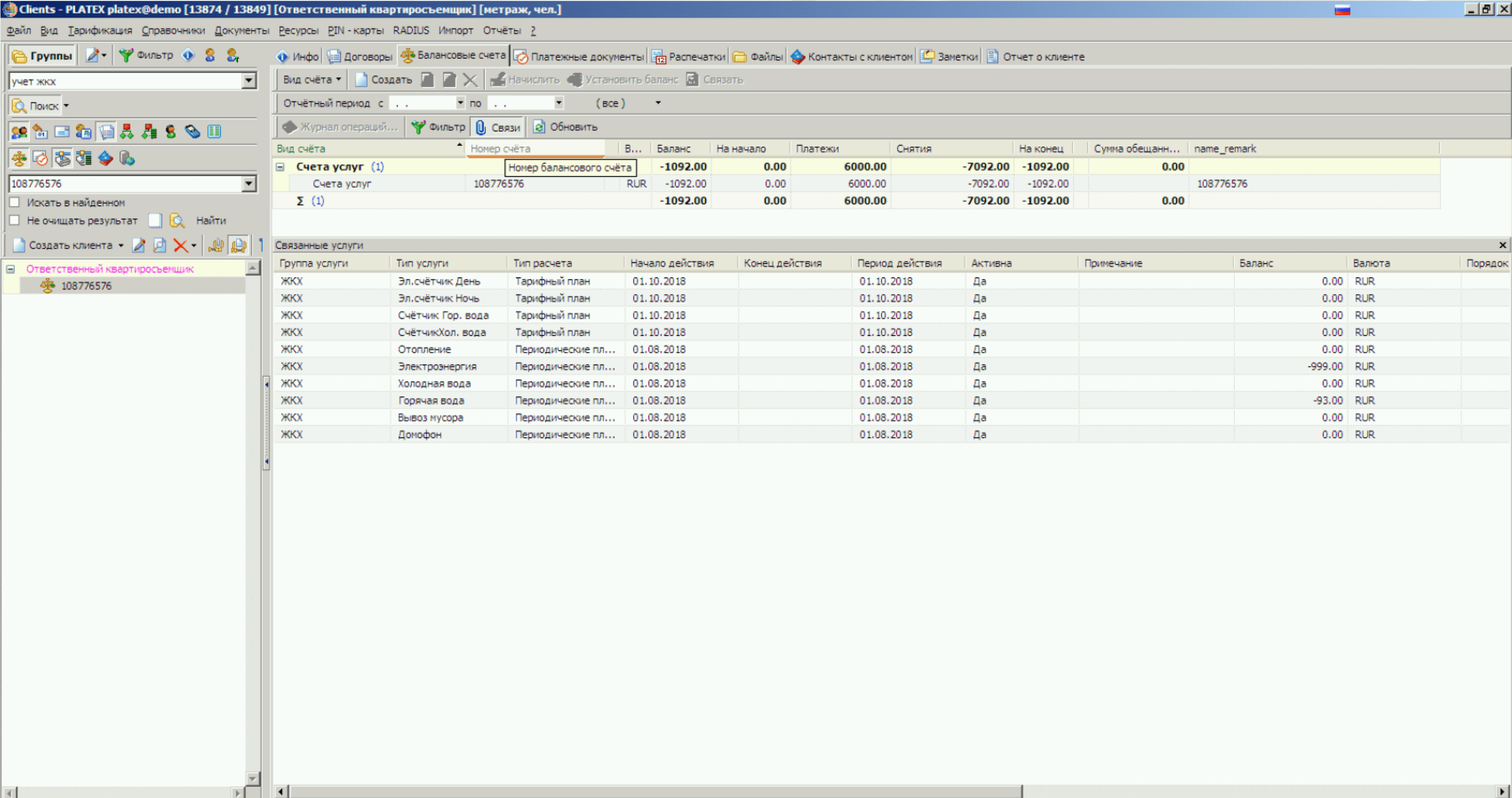The image size is (1512, 798).
Task: Click the Russian flag language icon
Action: tap(1342, 9)
